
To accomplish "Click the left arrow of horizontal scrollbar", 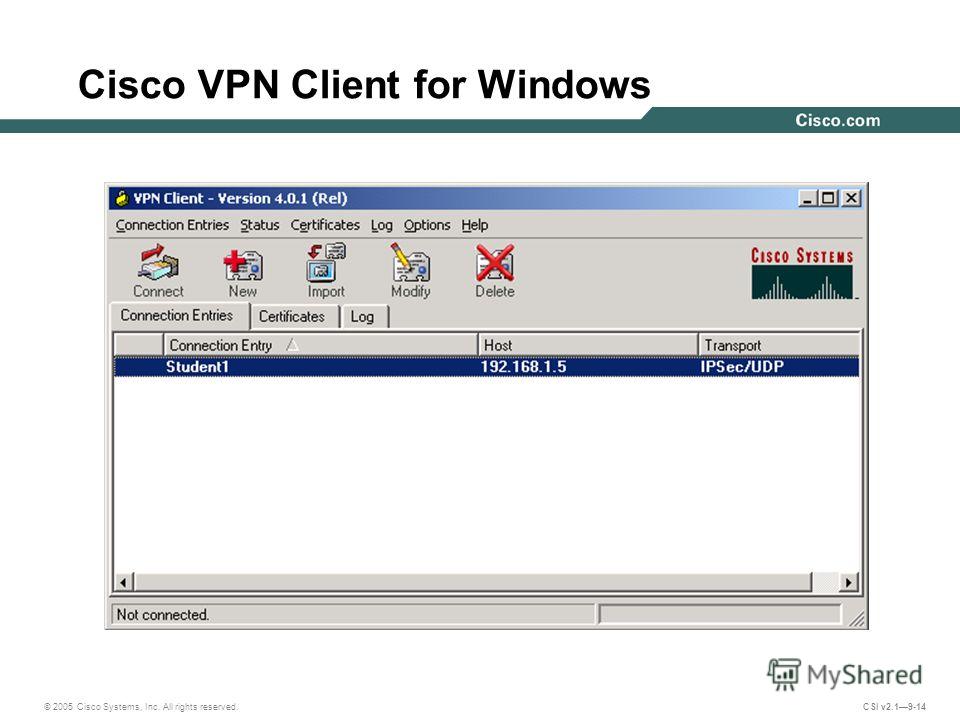I will (x=124, y=582).
